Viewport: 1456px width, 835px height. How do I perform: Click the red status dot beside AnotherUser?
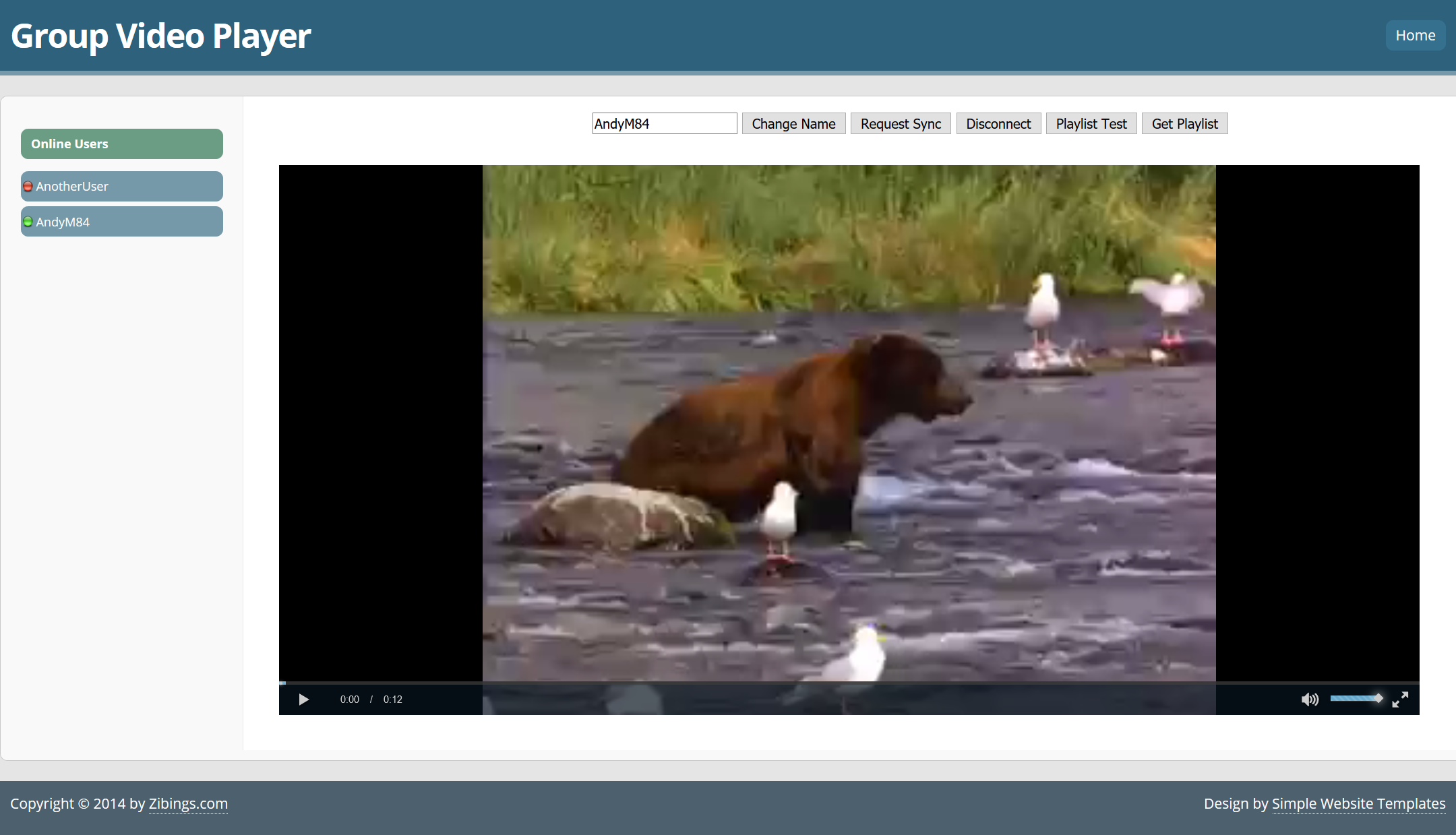pyautogui.click(x=28, y=187)
